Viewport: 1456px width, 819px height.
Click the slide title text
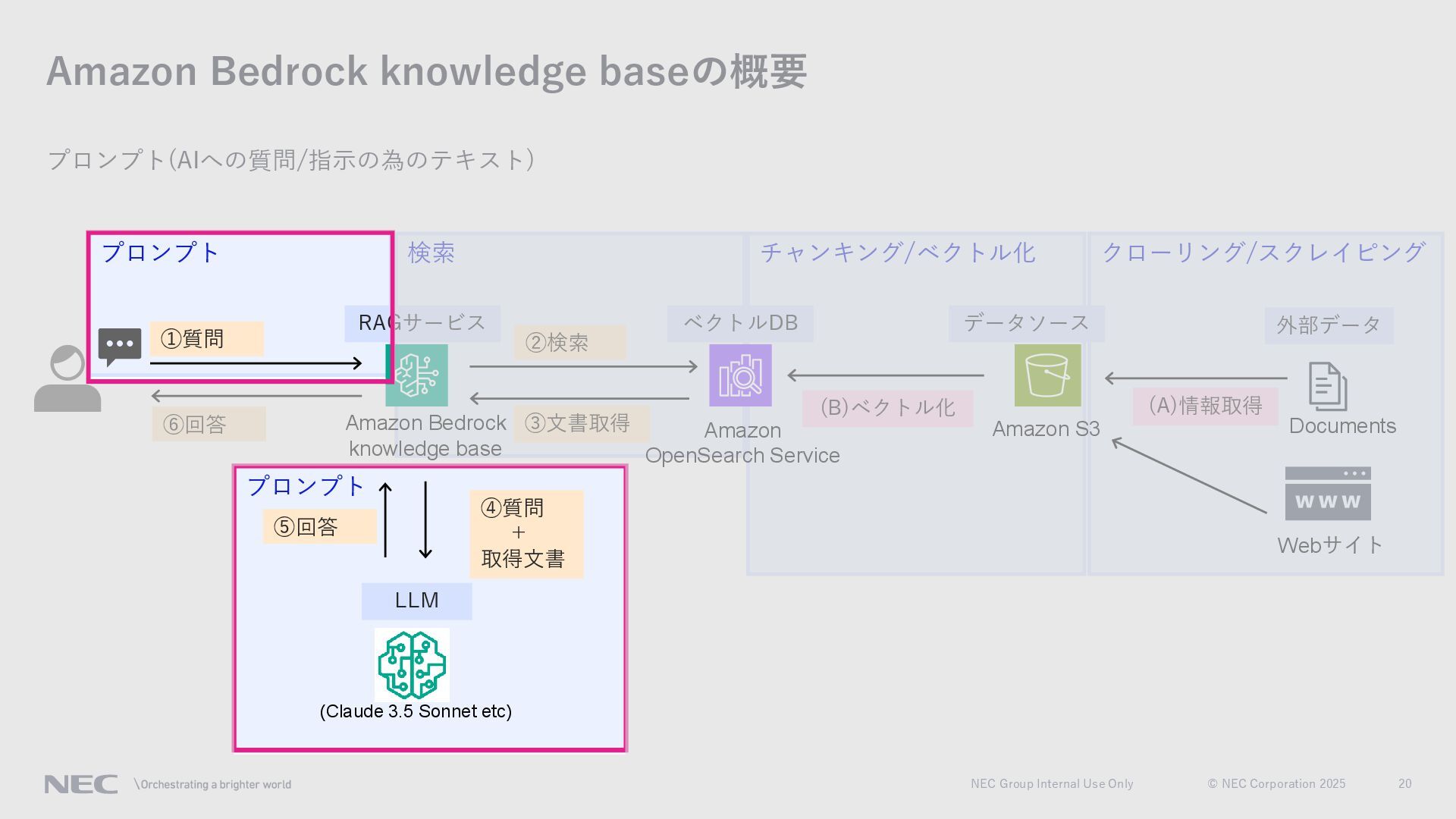coord(426,71)
